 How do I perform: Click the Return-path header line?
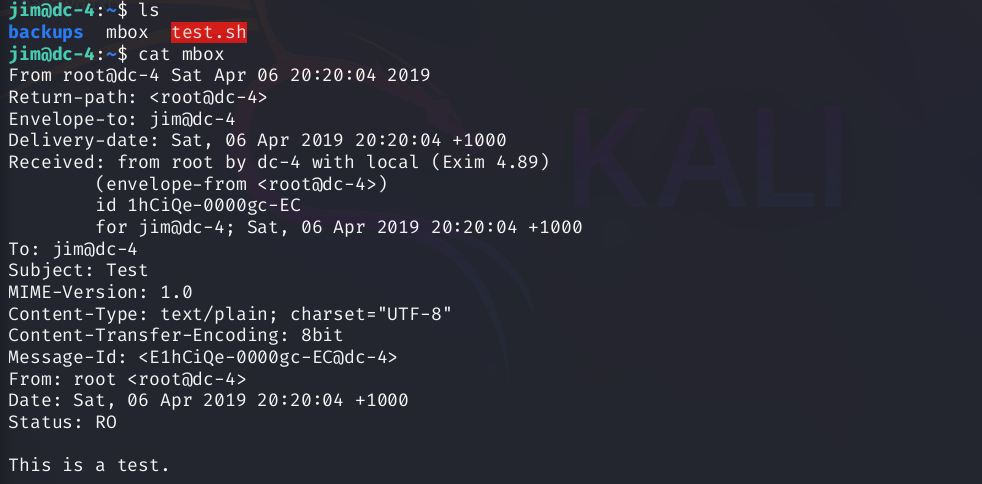click(x=138, y=97)
